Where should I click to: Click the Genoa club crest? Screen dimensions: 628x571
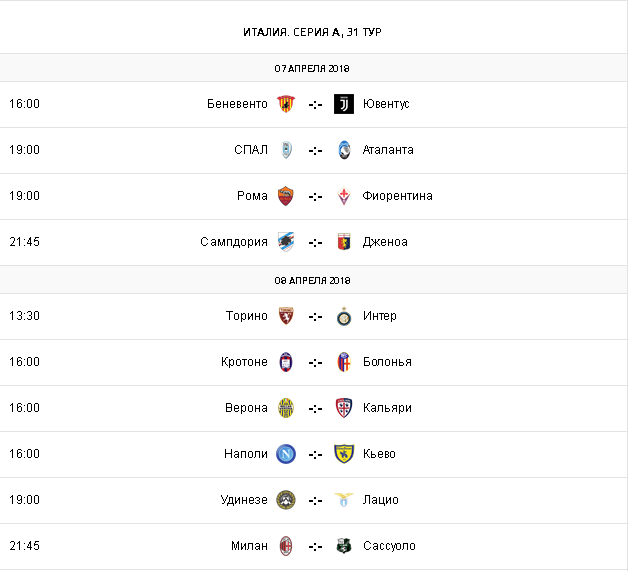pyautogui.click(x=344, y=242)
